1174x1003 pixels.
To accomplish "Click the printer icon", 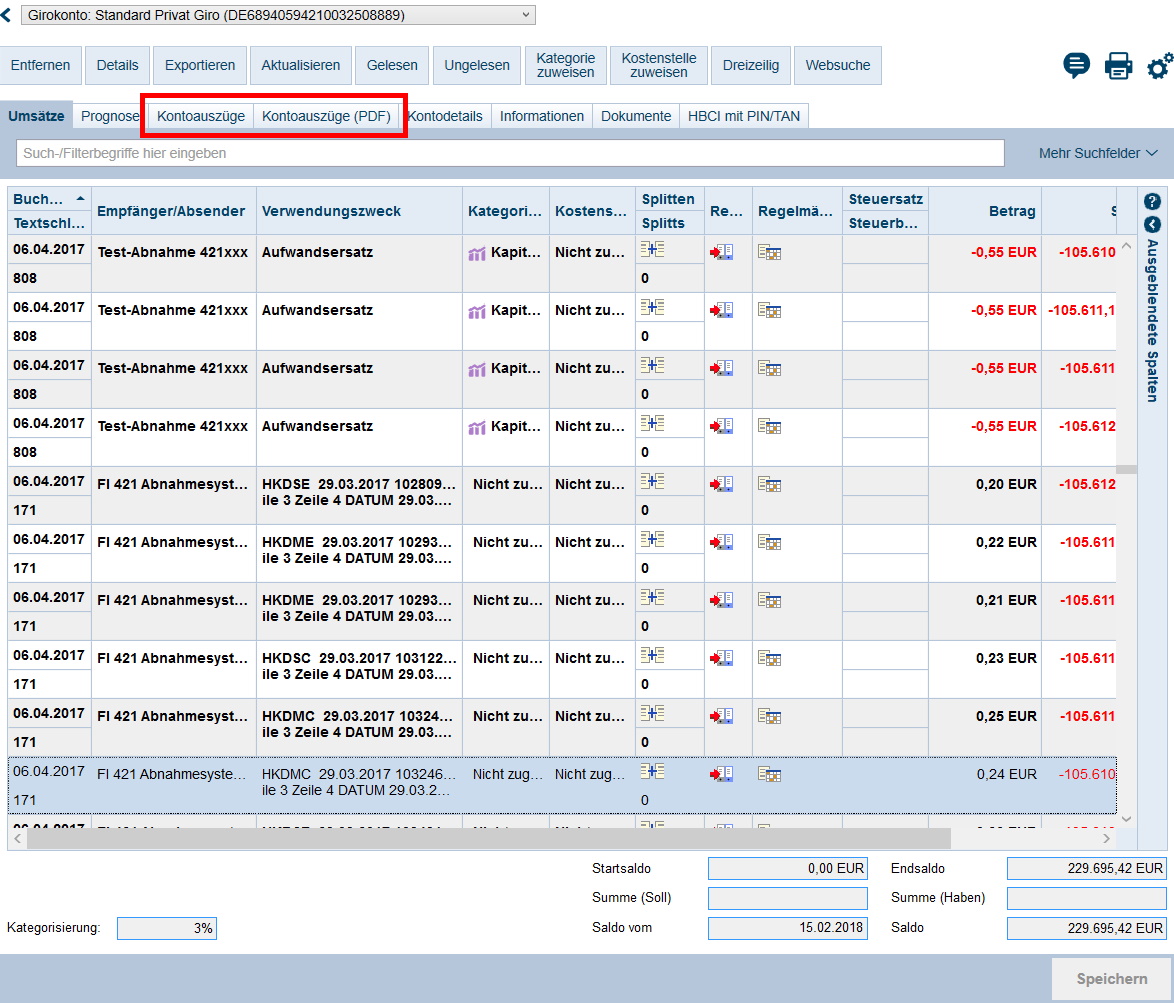I will click(x=1118, y=66).
